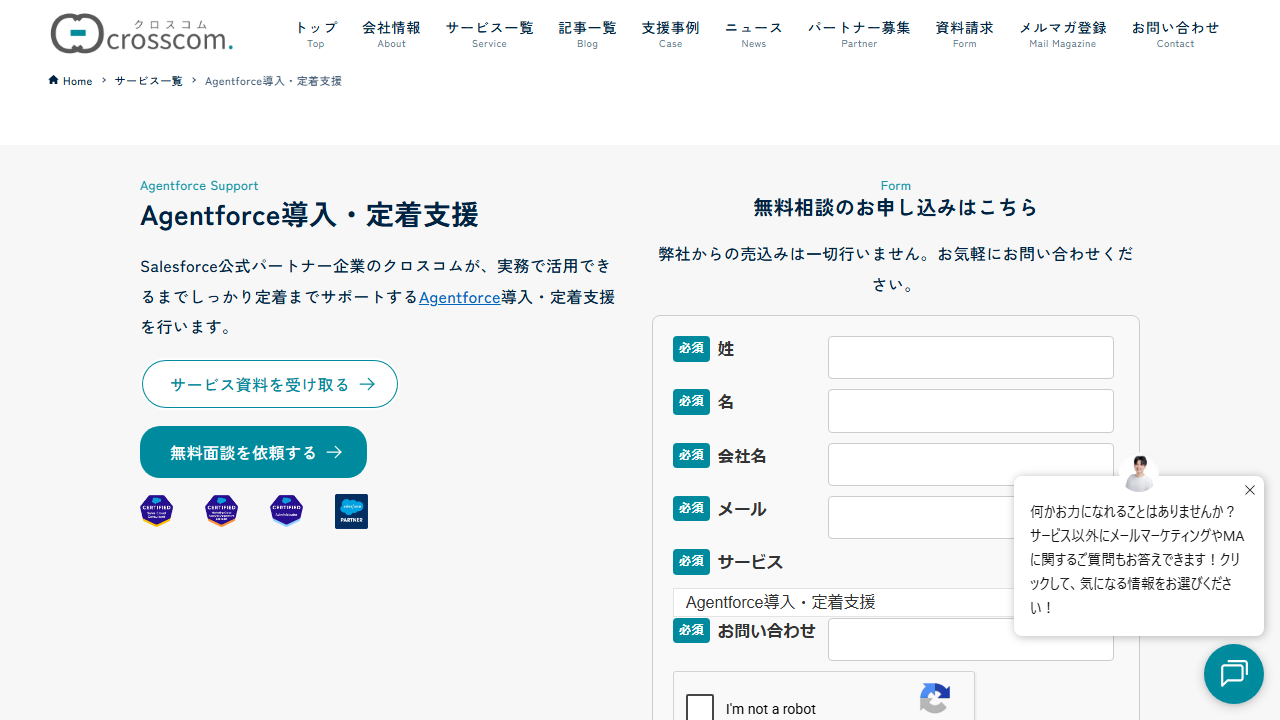Click the first Certified badge

157,511
